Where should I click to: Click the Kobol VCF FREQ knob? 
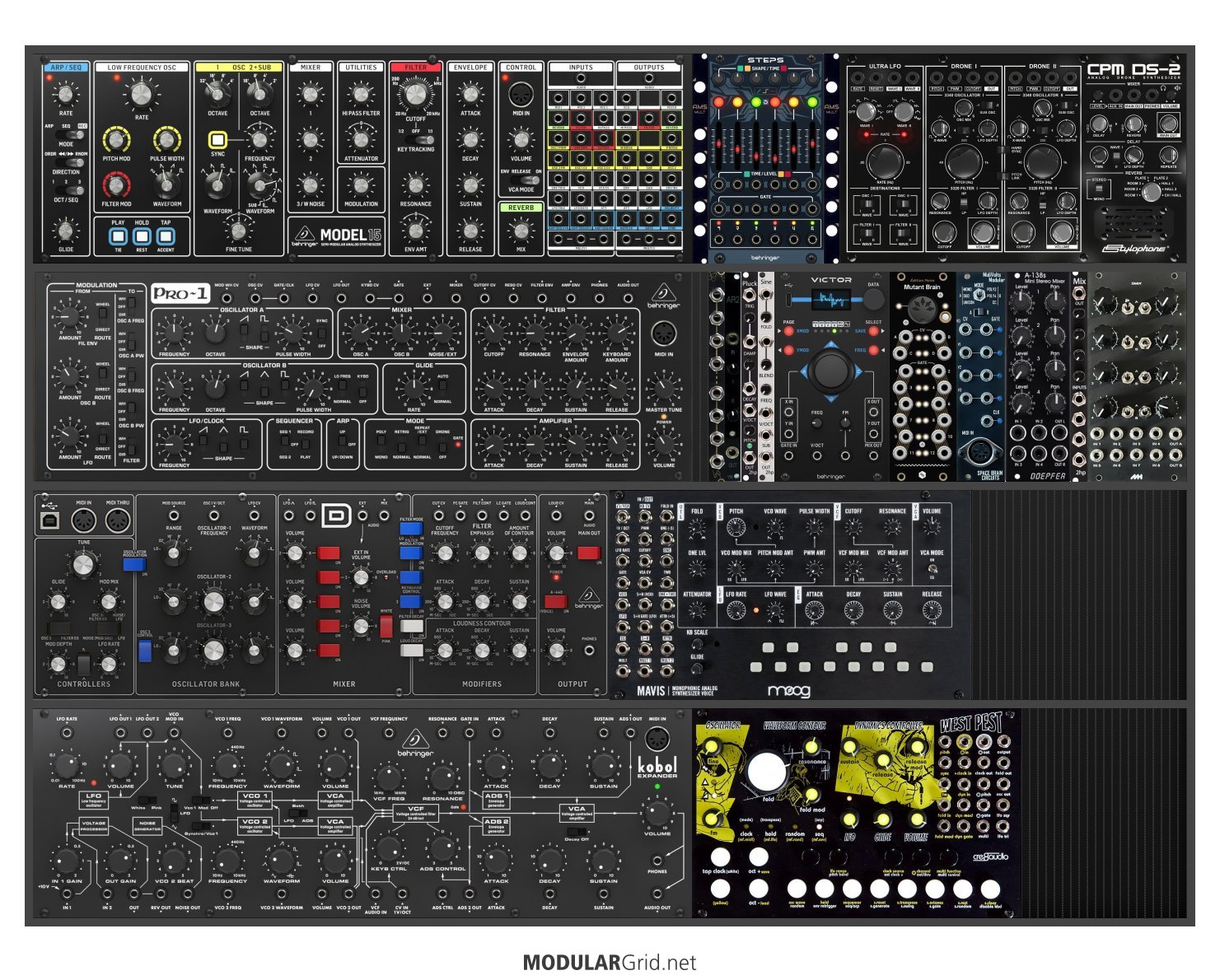point(389,777)
